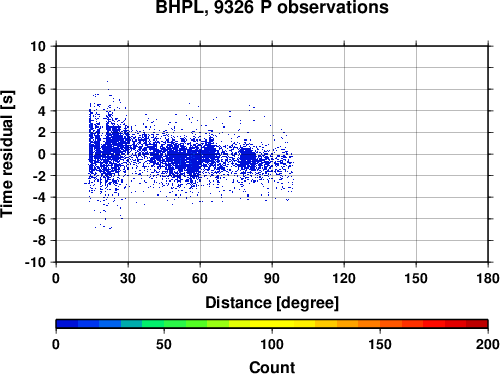This screenshot has height=374, width=500.
Task: Click the y-axis tick label "8"
Action: (42, 68)
